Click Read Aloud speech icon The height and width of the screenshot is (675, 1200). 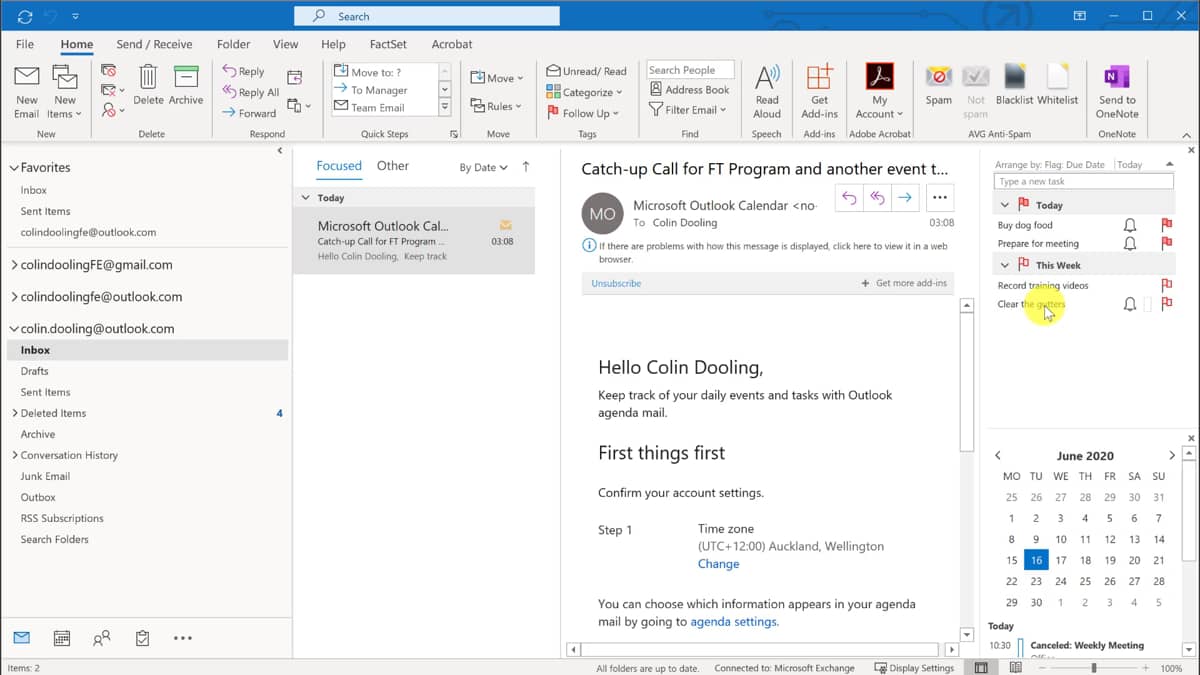767,91
